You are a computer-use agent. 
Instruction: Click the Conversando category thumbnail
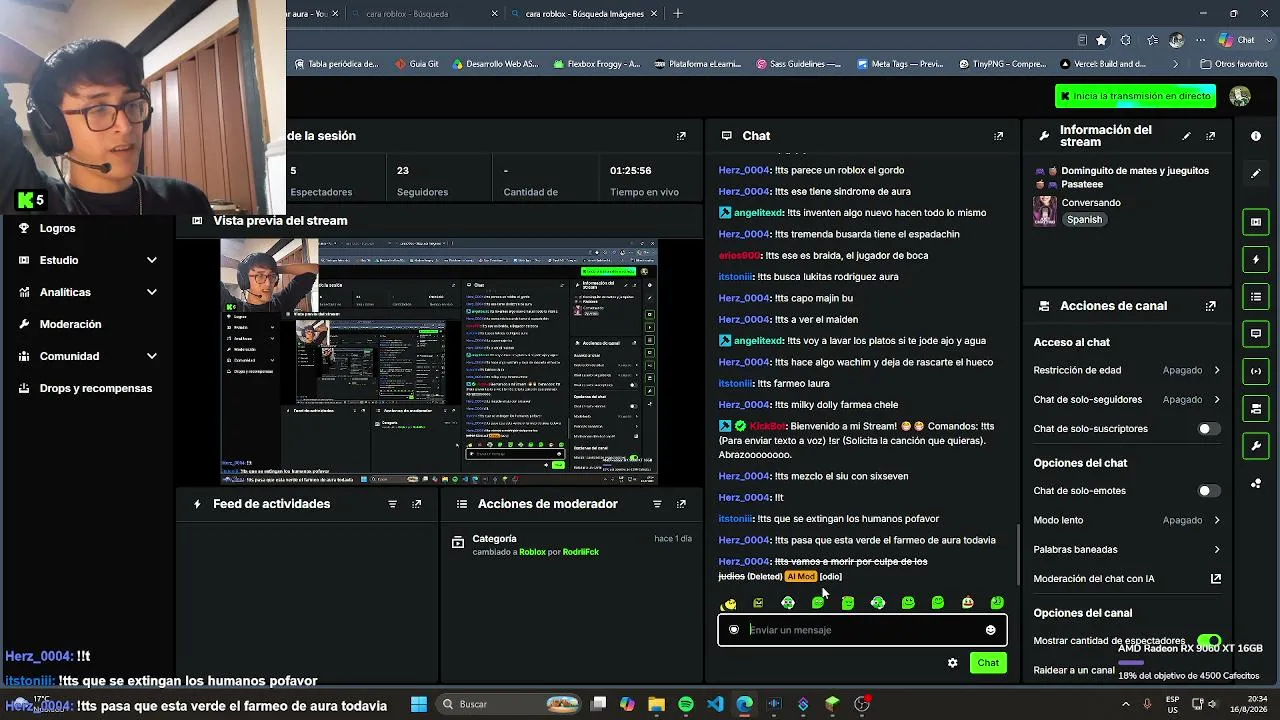click(x=1045, y=211)
